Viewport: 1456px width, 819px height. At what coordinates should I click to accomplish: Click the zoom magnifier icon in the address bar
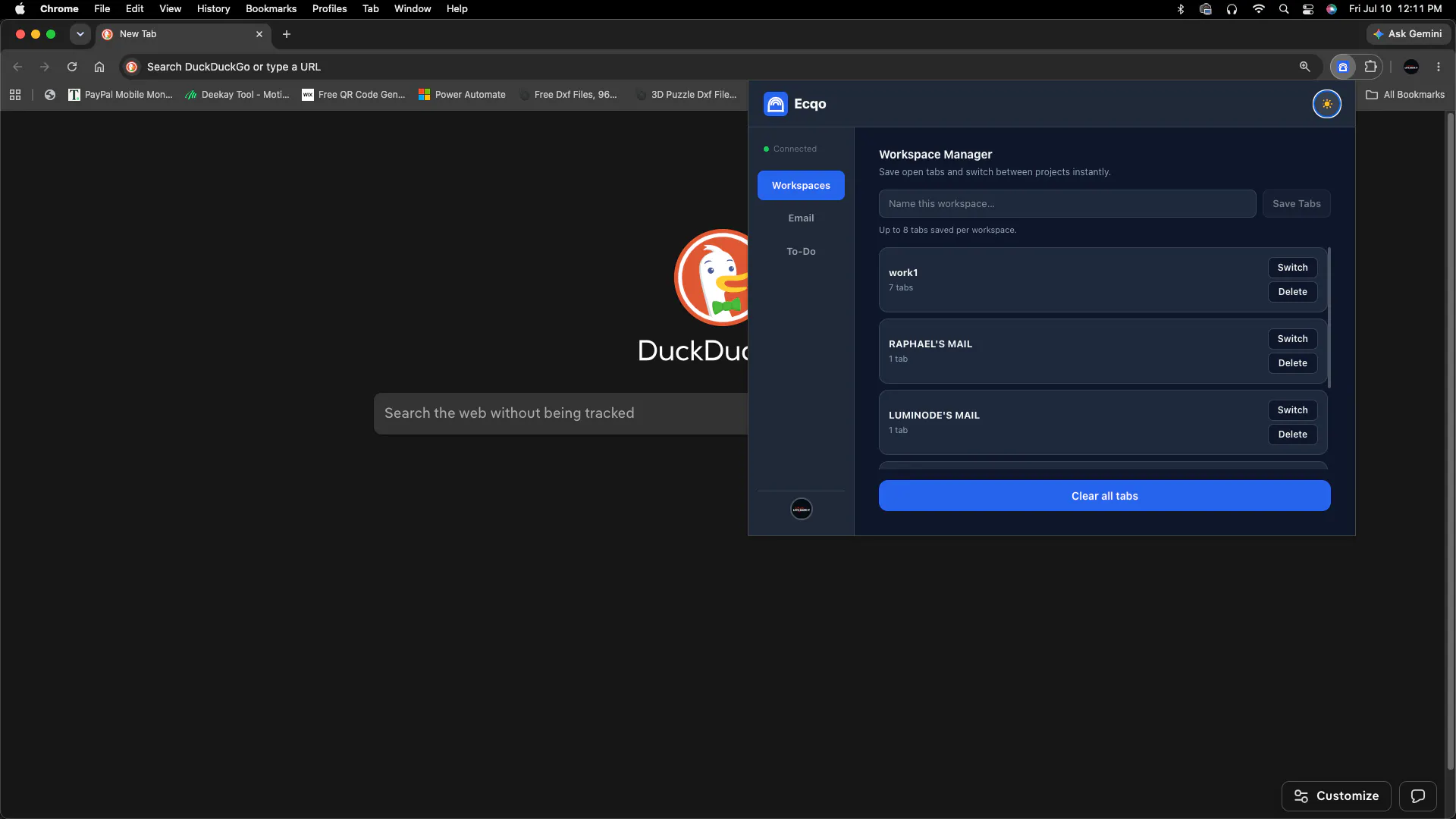tap(1304, 67)
